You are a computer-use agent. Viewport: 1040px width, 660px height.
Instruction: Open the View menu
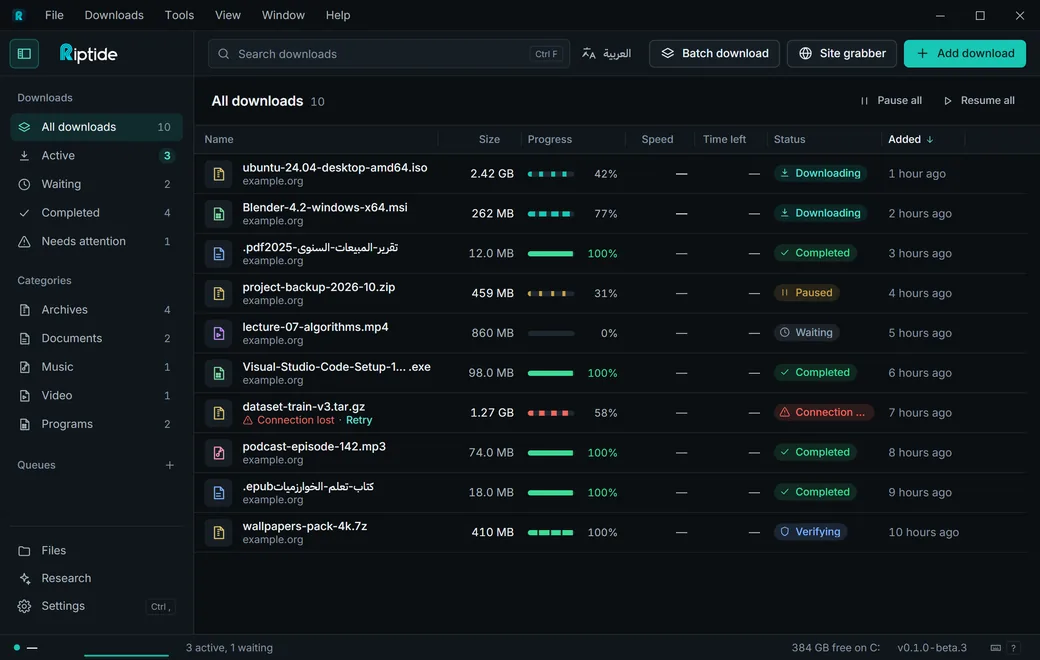pyautogui.click(x=228, y=15)
